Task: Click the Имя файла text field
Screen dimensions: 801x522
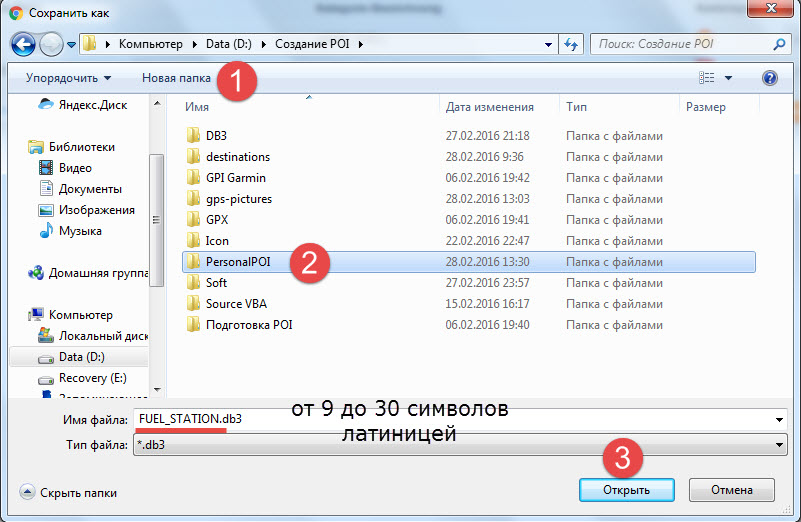Action: point(460,419)
